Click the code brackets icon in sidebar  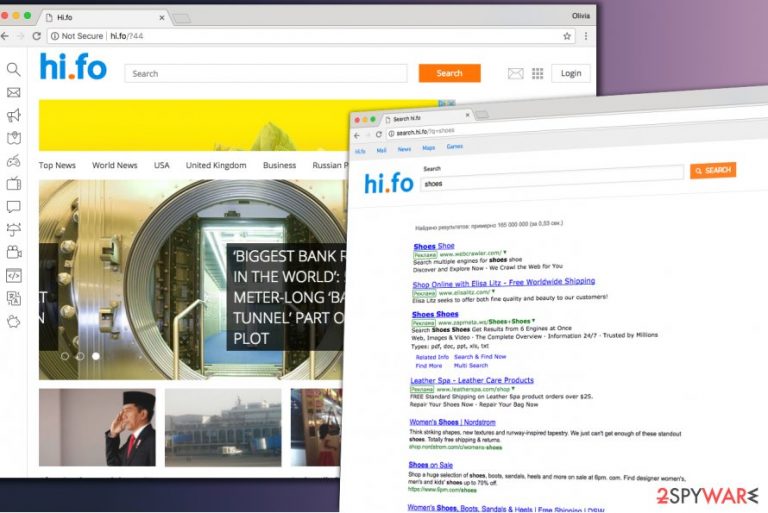pos(14,275)
